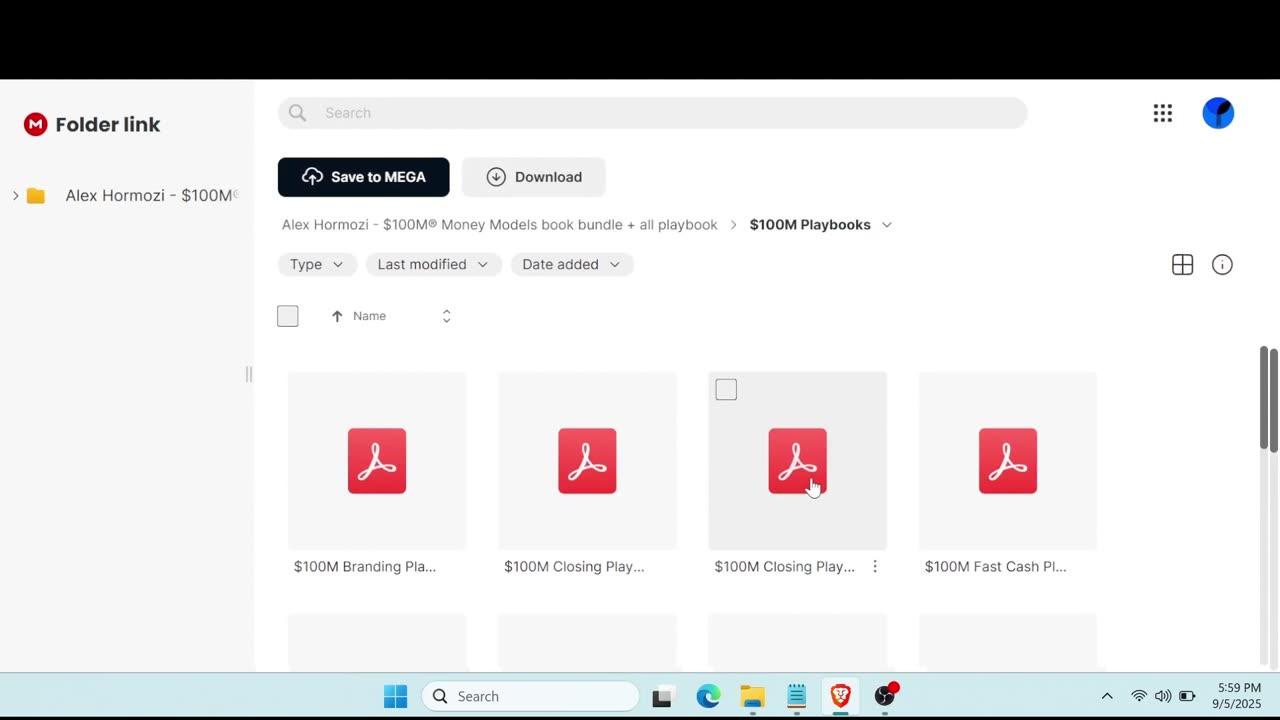This screenshot has height=720, width=1280.
Task: Show hidden tray icons chevron
Action: pyautogui.click(x=1107, y=696)
